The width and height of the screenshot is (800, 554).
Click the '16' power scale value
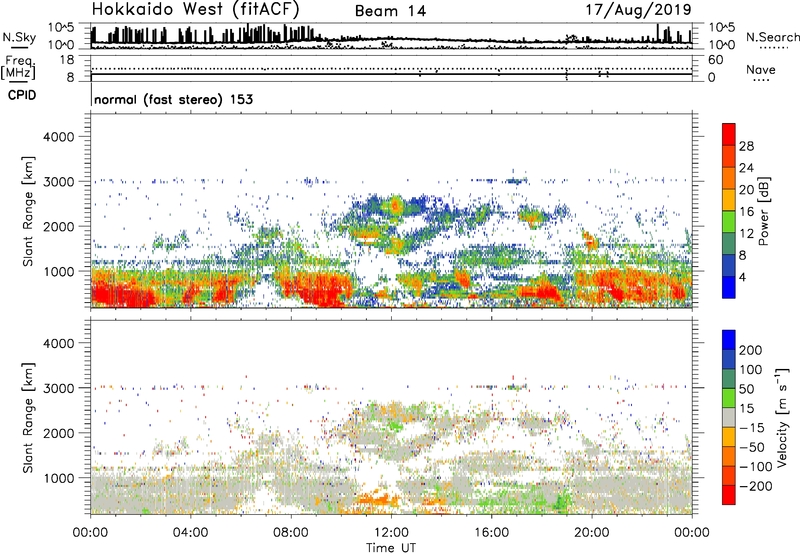click(746, 212)
